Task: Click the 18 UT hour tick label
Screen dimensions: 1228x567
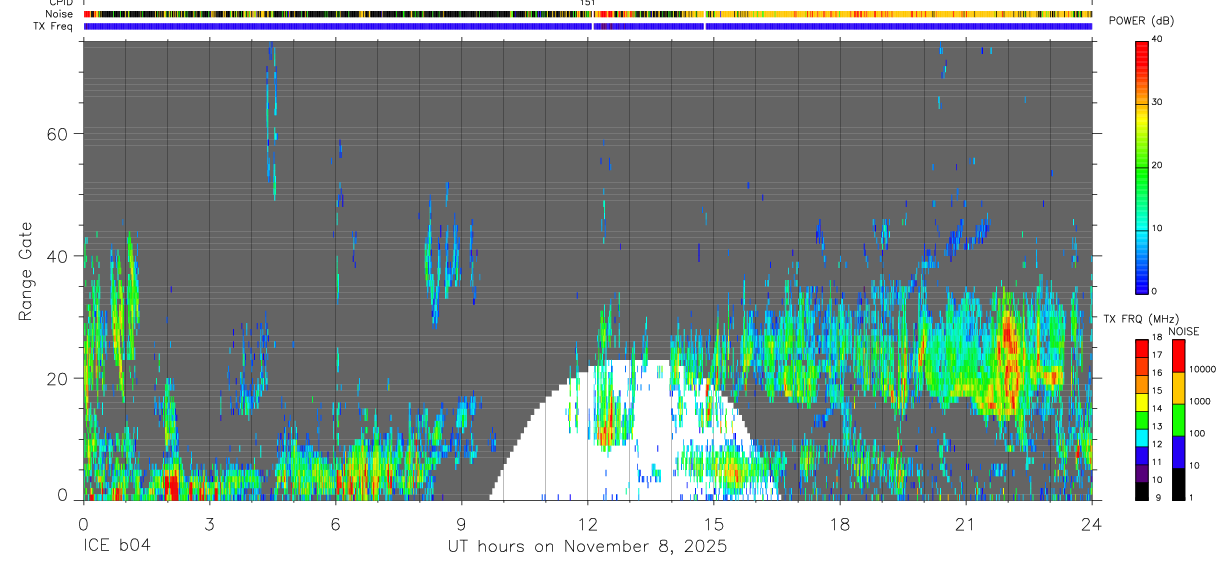Action: click(x=840, y=525)
